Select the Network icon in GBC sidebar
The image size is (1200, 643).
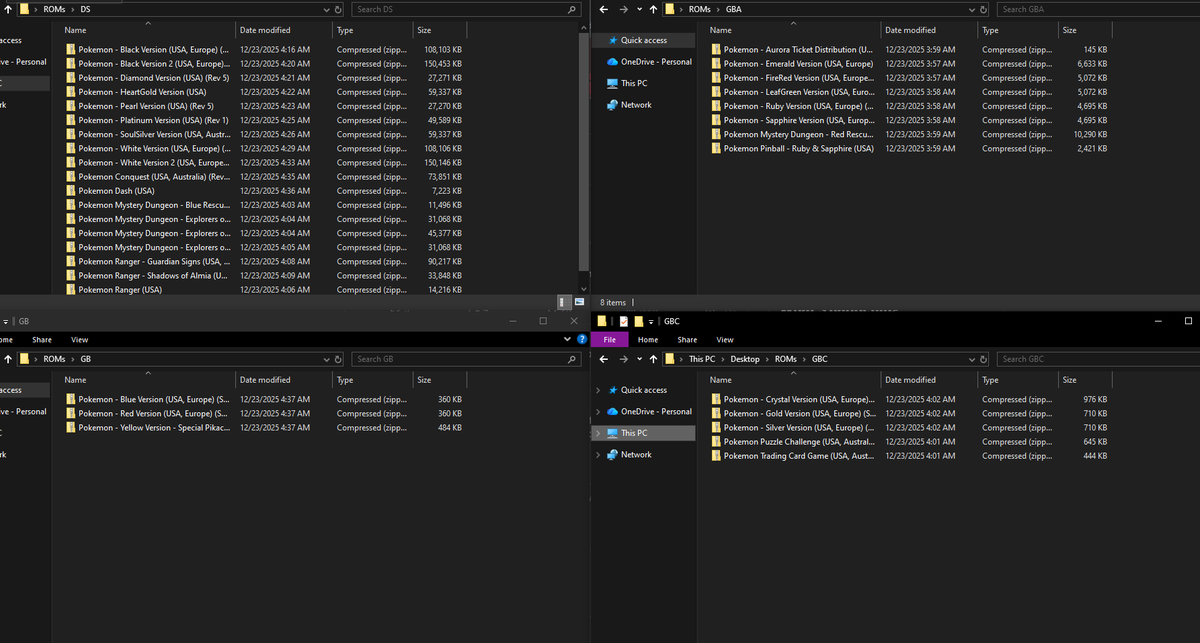(x=613, y=454)
